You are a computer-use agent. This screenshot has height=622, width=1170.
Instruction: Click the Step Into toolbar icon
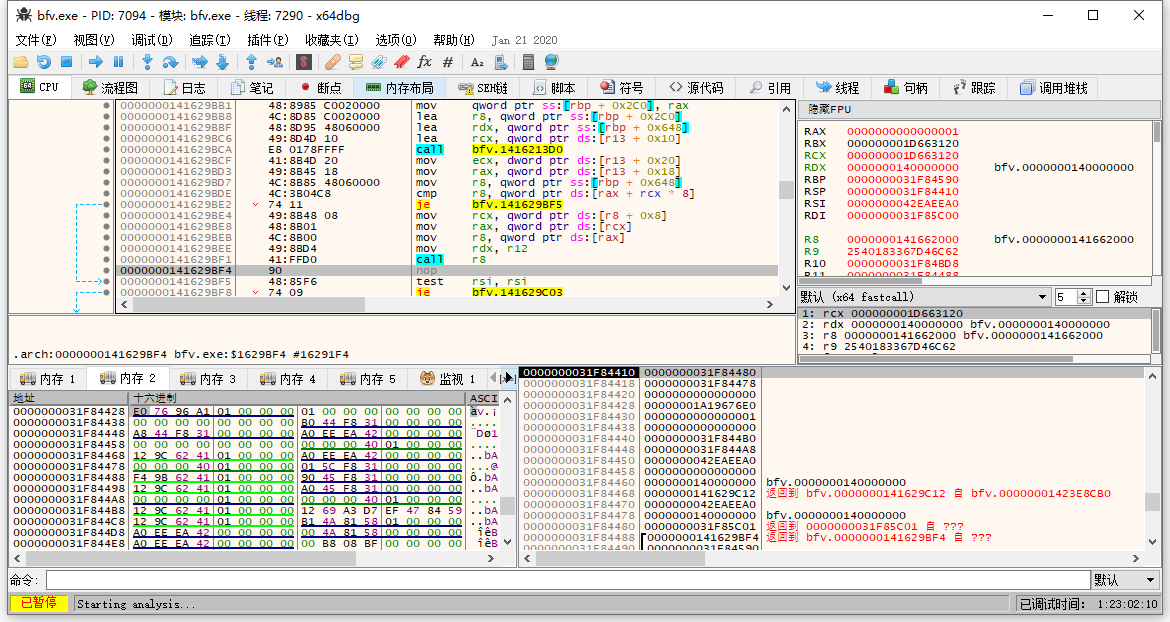[147, 62]
